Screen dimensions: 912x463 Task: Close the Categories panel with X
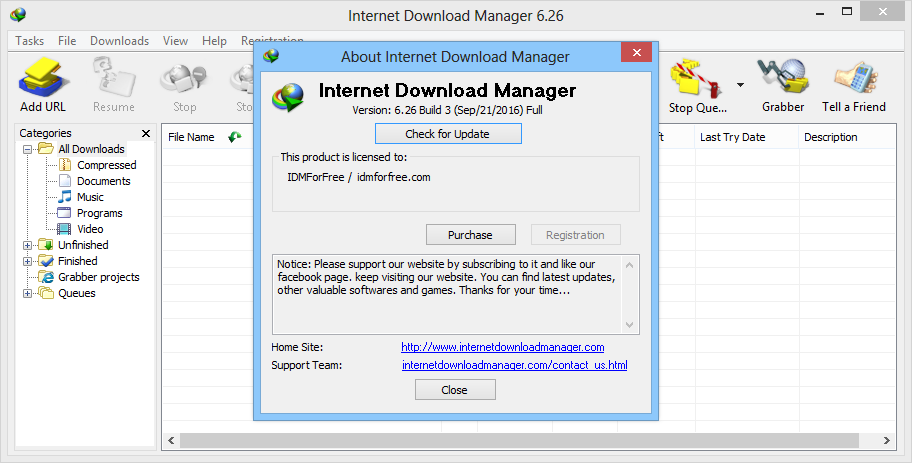pyautogui.click(x=145, y=133)
